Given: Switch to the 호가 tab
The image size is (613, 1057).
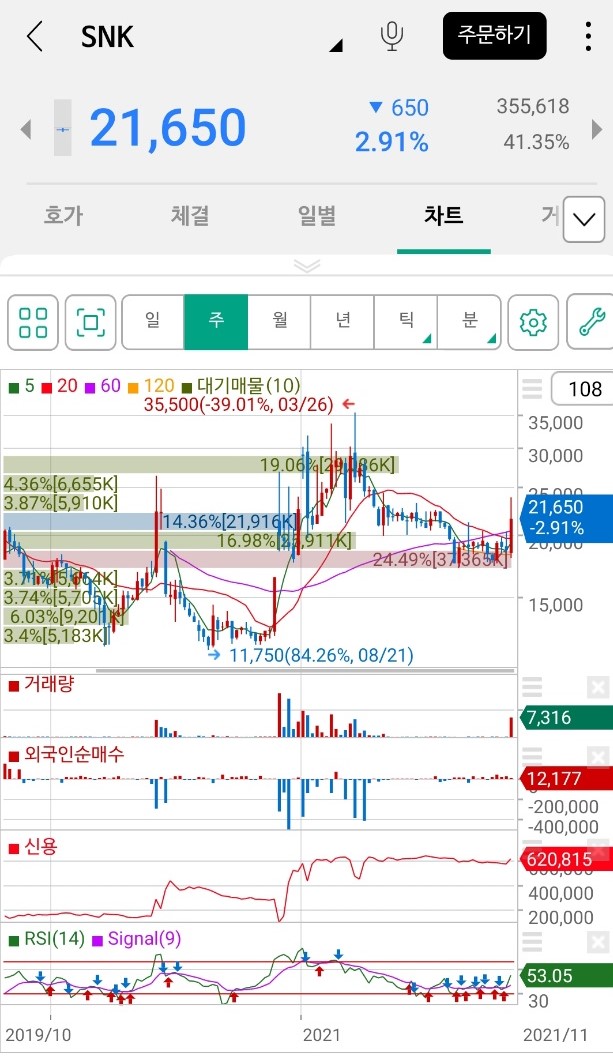Looking at the screenshot, I should 63,216.
